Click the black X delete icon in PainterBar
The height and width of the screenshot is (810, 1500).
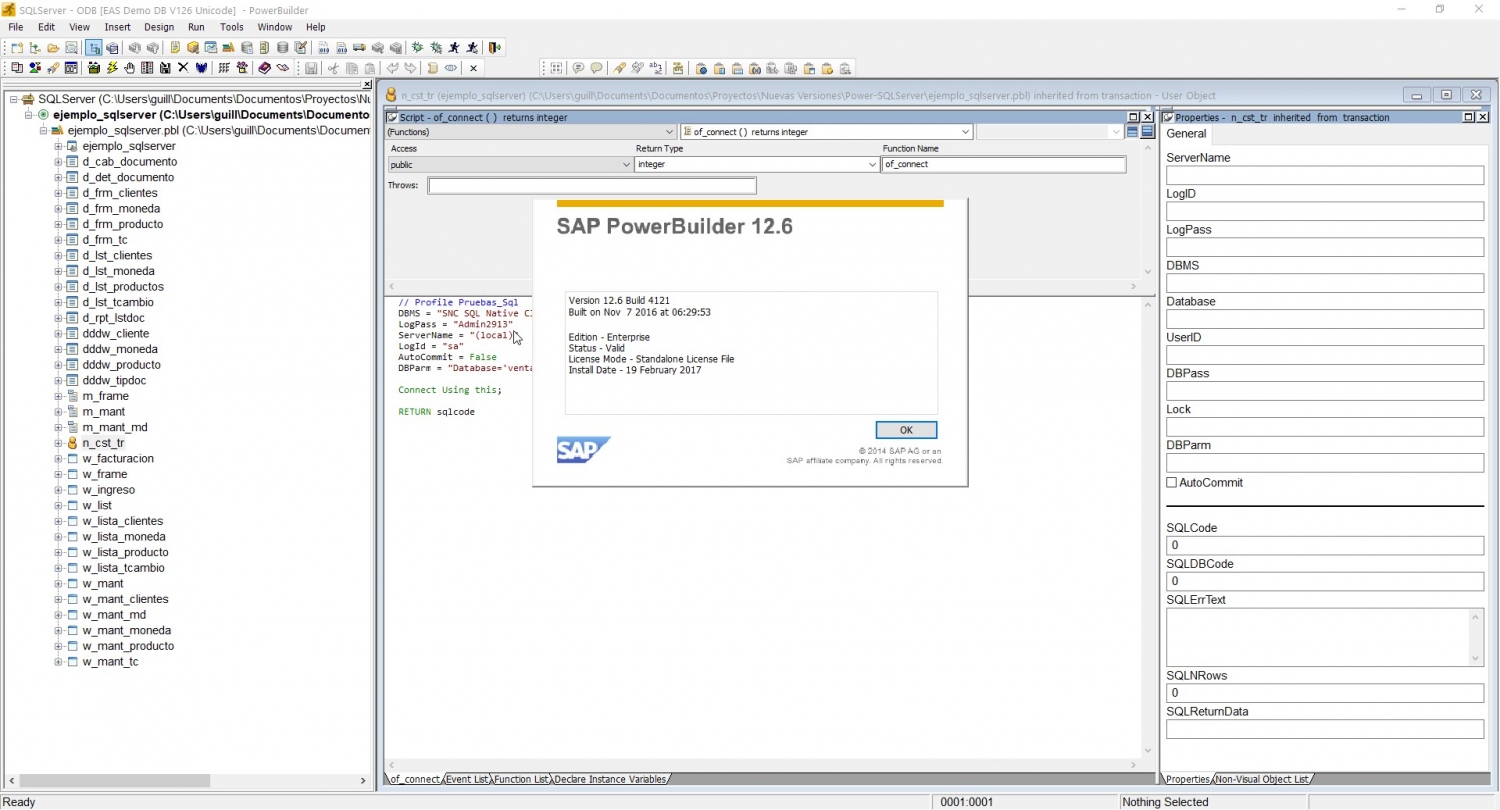click(183, 68)
